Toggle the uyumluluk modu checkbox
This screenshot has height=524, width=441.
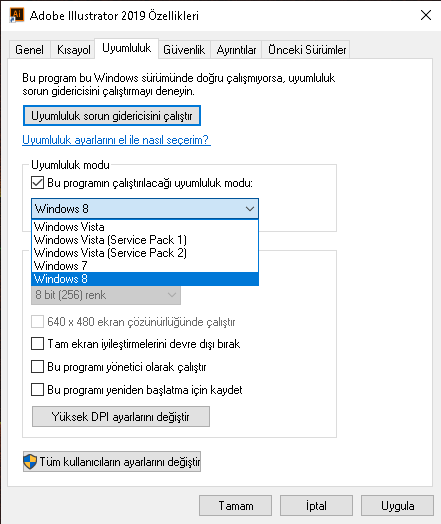click(x=37, y=183)
